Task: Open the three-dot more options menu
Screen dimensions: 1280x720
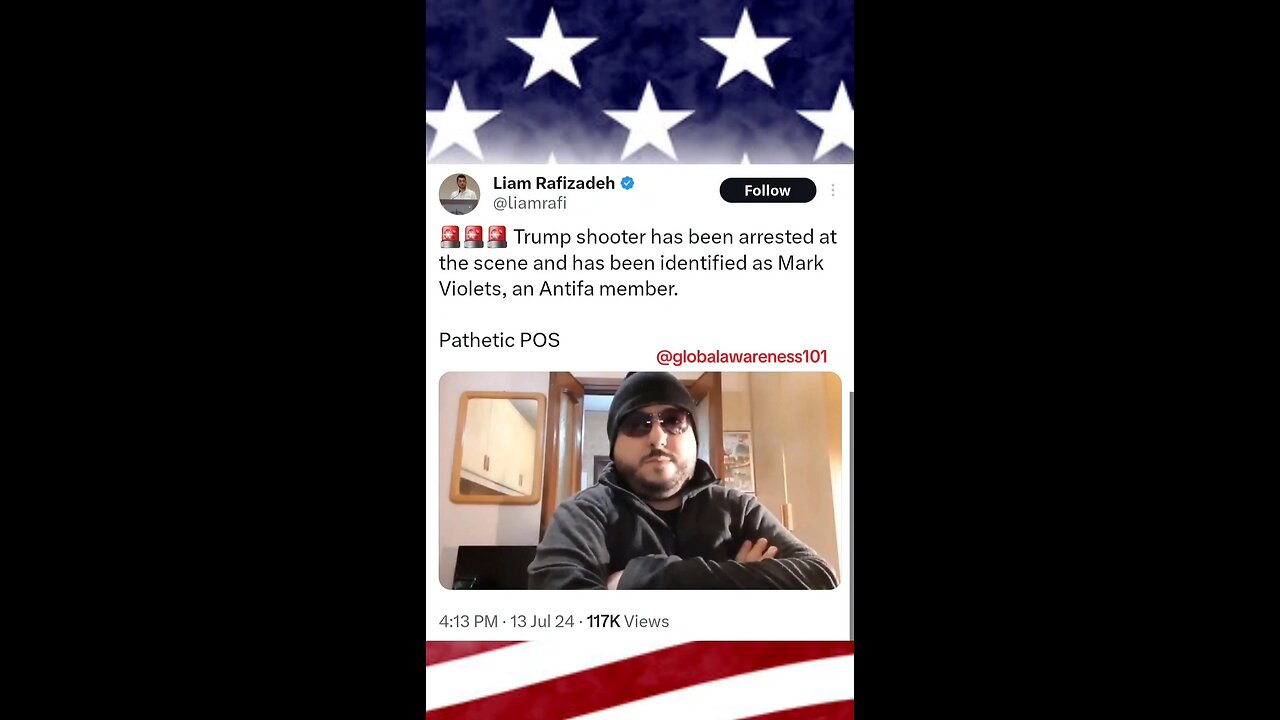Action: tap(832, 190)
